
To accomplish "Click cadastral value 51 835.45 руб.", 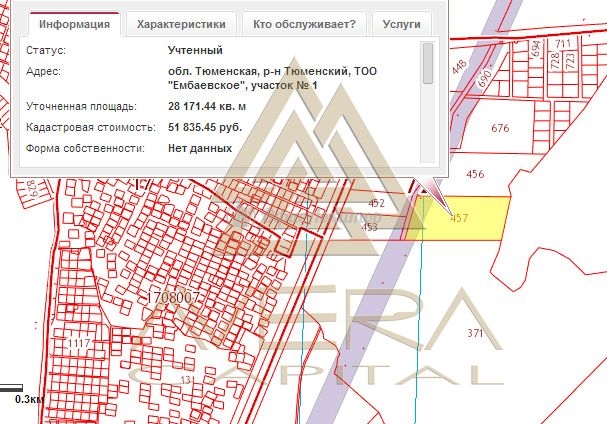I will [x=205, y=127].
